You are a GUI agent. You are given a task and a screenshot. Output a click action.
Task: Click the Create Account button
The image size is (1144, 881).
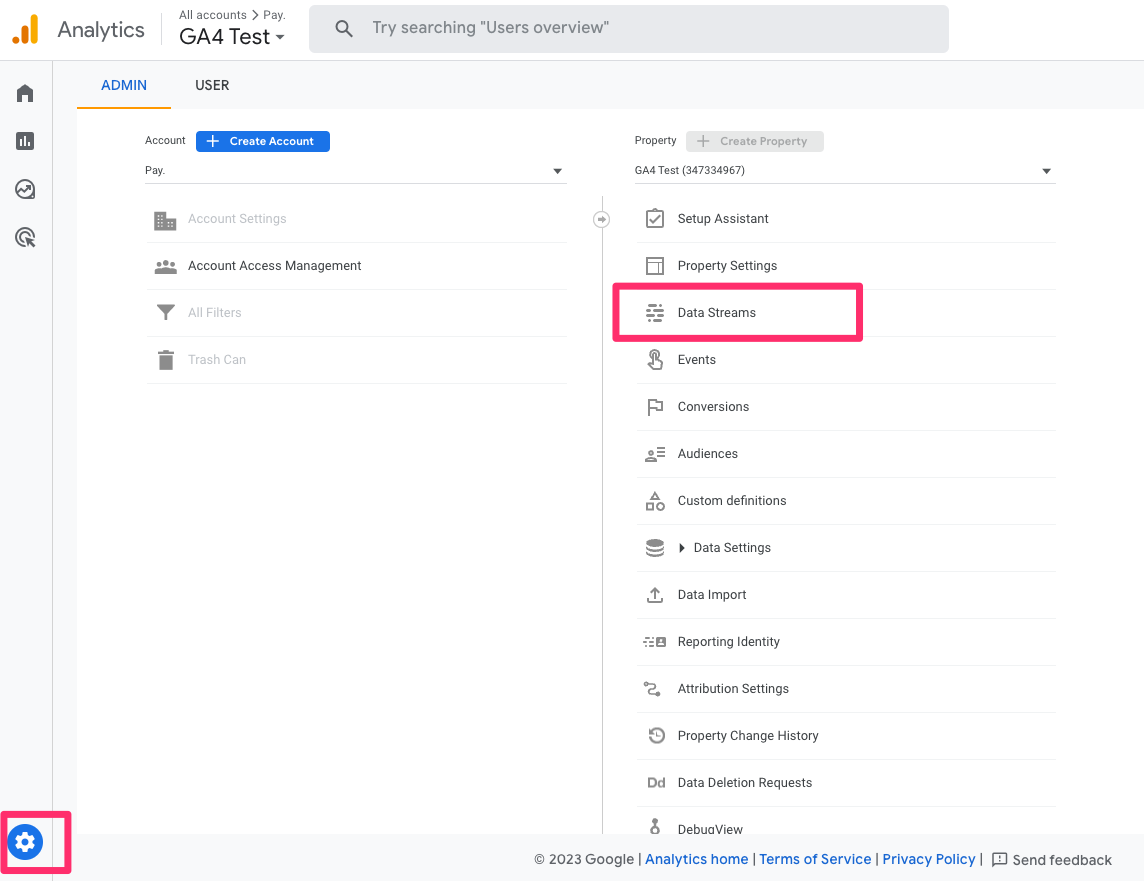coord(263,141)
